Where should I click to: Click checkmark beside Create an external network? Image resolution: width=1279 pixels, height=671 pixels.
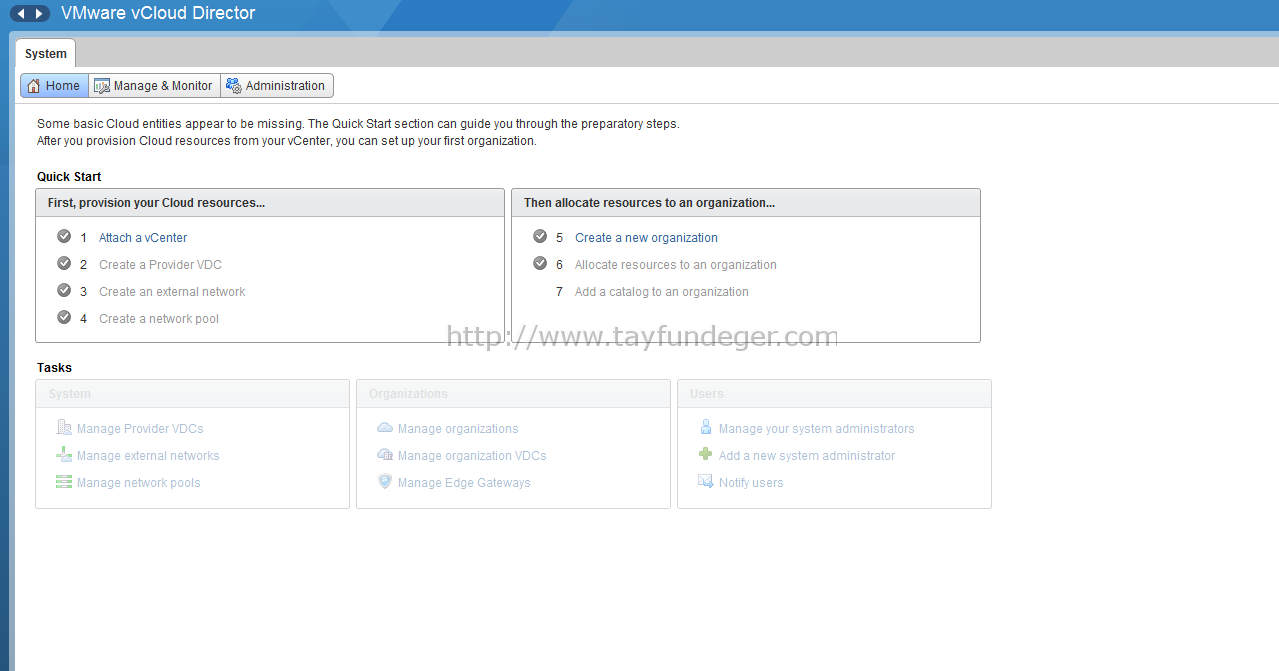pos(64,291)
